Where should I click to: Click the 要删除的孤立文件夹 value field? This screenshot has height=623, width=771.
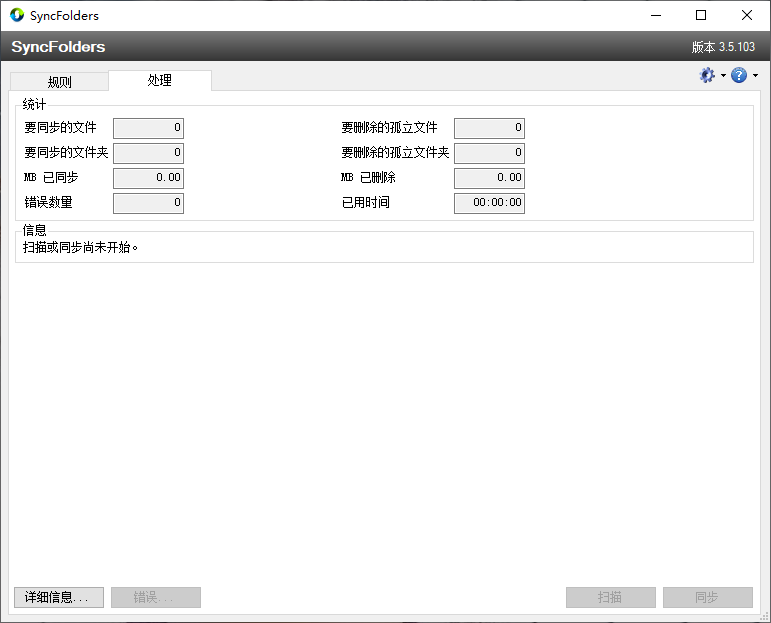point(489,153)
